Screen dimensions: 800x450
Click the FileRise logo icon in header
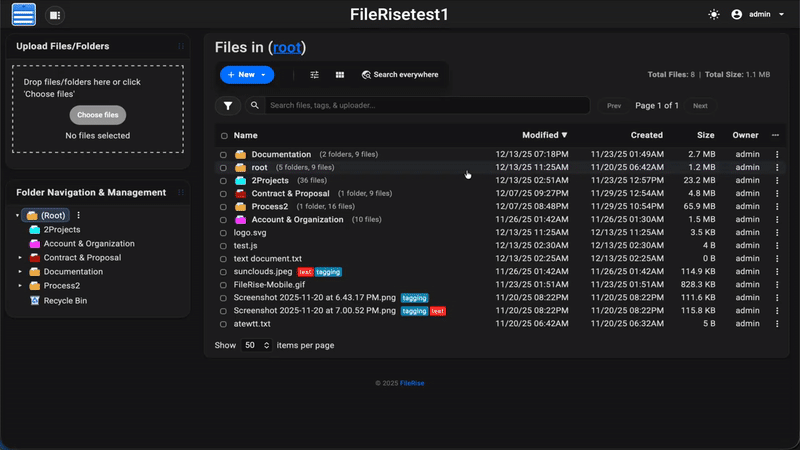coord(23,14)
